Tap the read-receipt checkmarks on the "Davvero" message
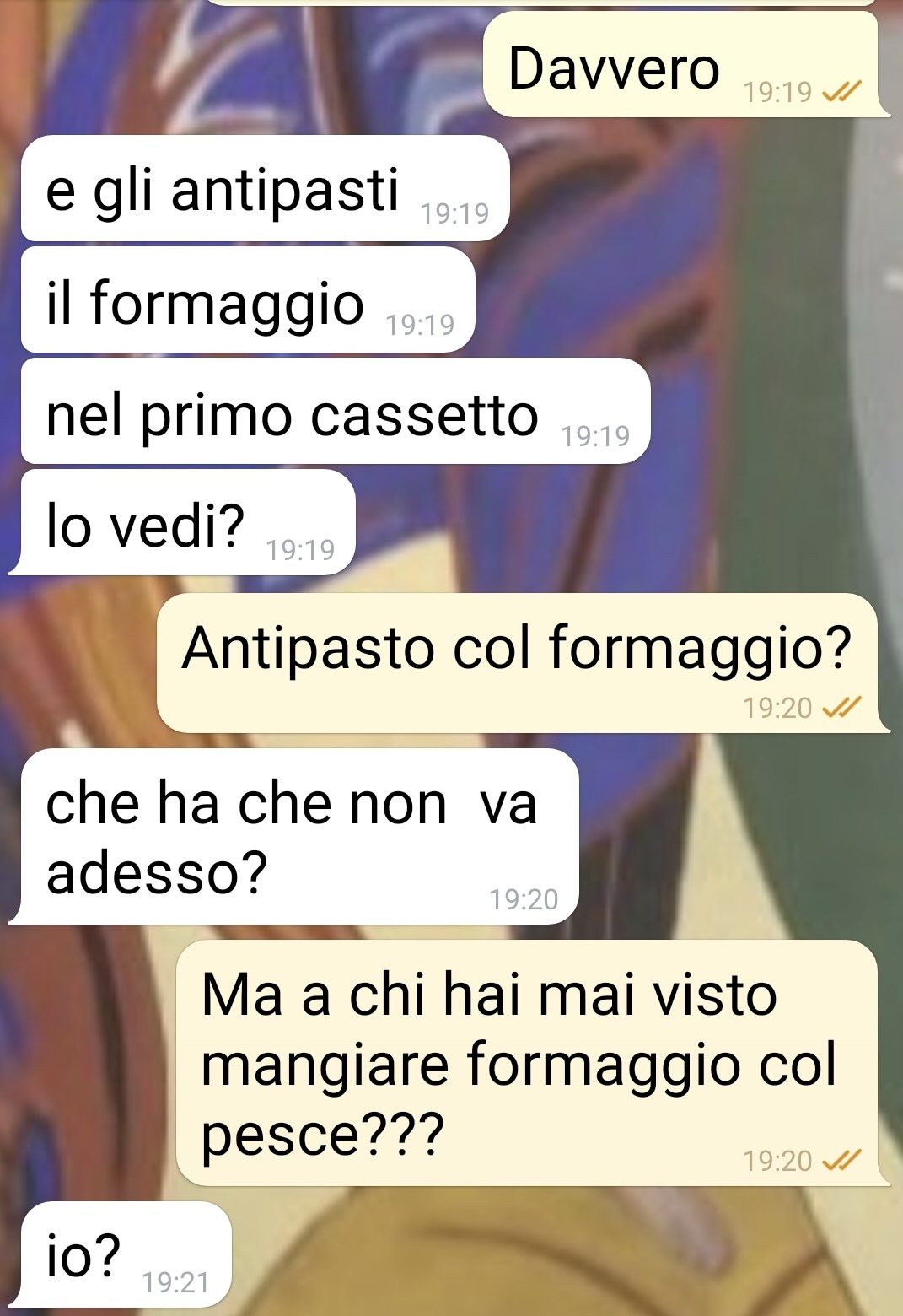Image resolution: width=903 pixels, height=1316 pixels. tap(841, 91)
